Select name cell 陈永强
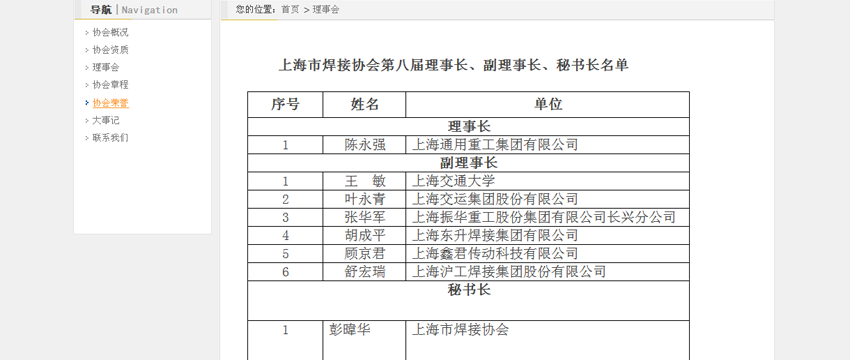 [x=364, y=145]
